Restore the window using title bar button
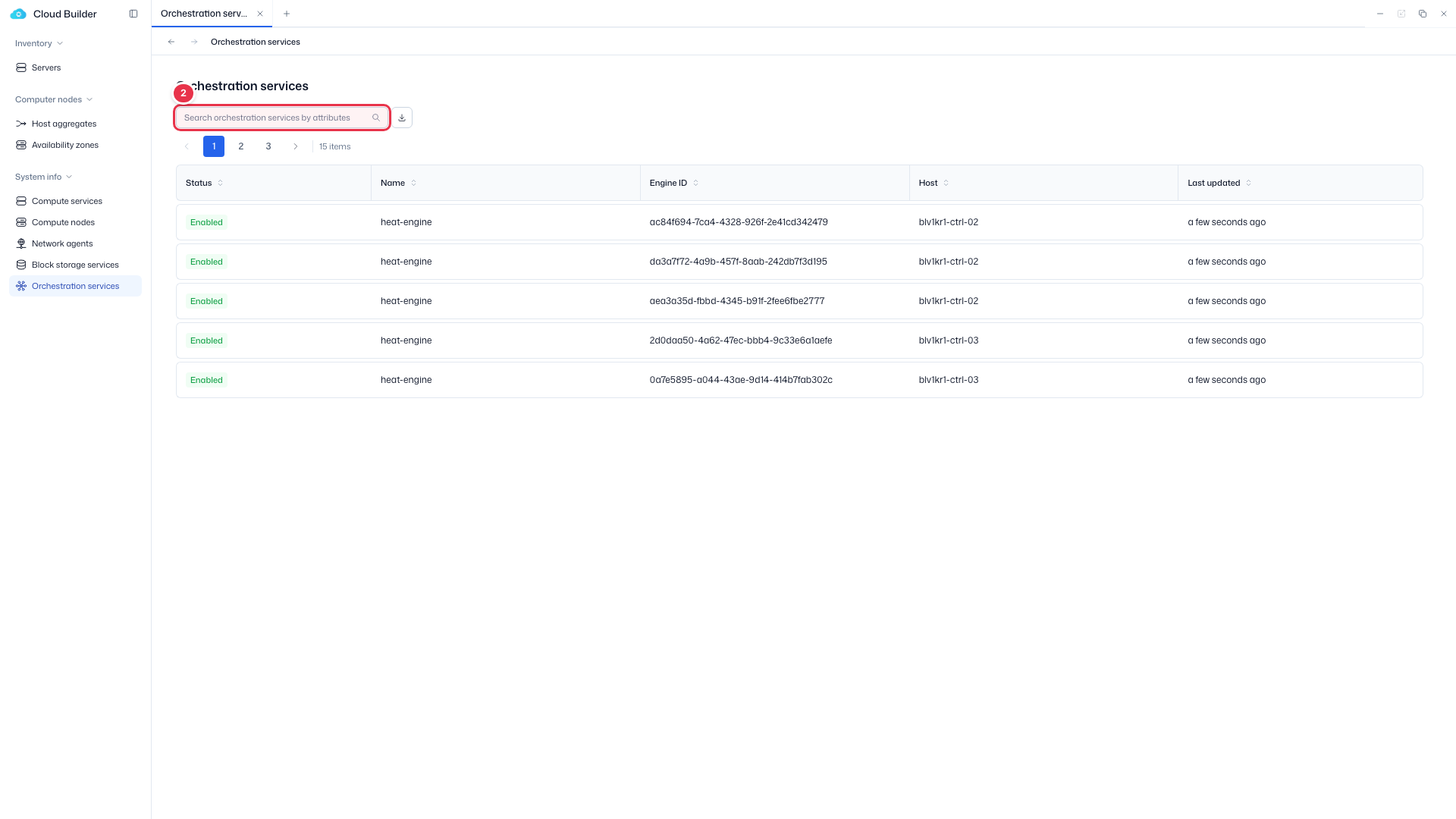Viewport: 1456px width, 819px height. pyautogui.click(x=1423, y=14)
